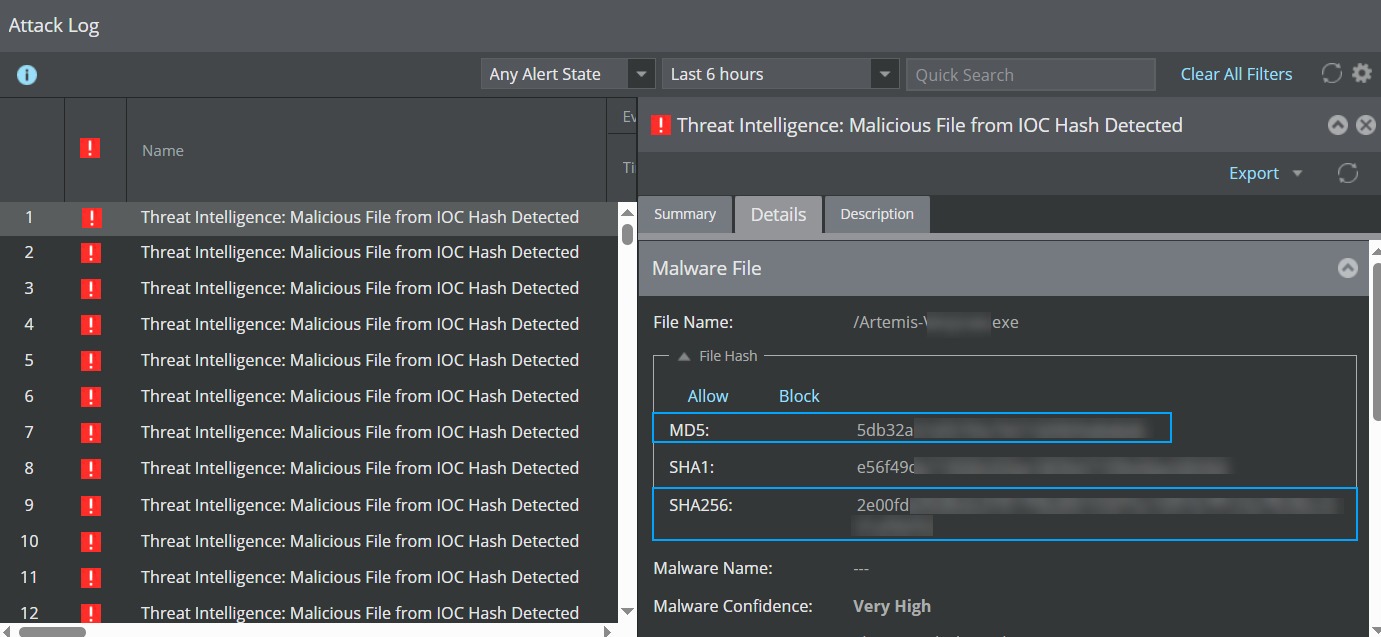Click the alert severity column header icon
The width and height of the screenshot is (1381, 637).
tap(90, 148)
